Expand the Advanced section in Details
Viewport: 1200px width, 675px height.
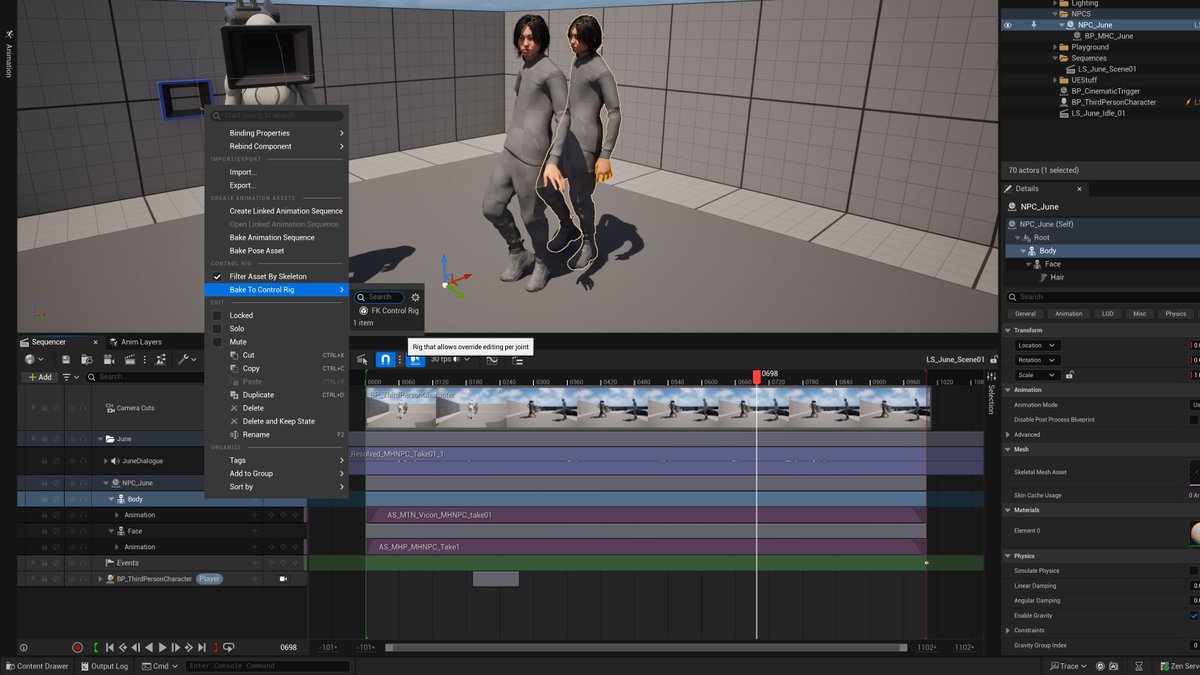1008,435
